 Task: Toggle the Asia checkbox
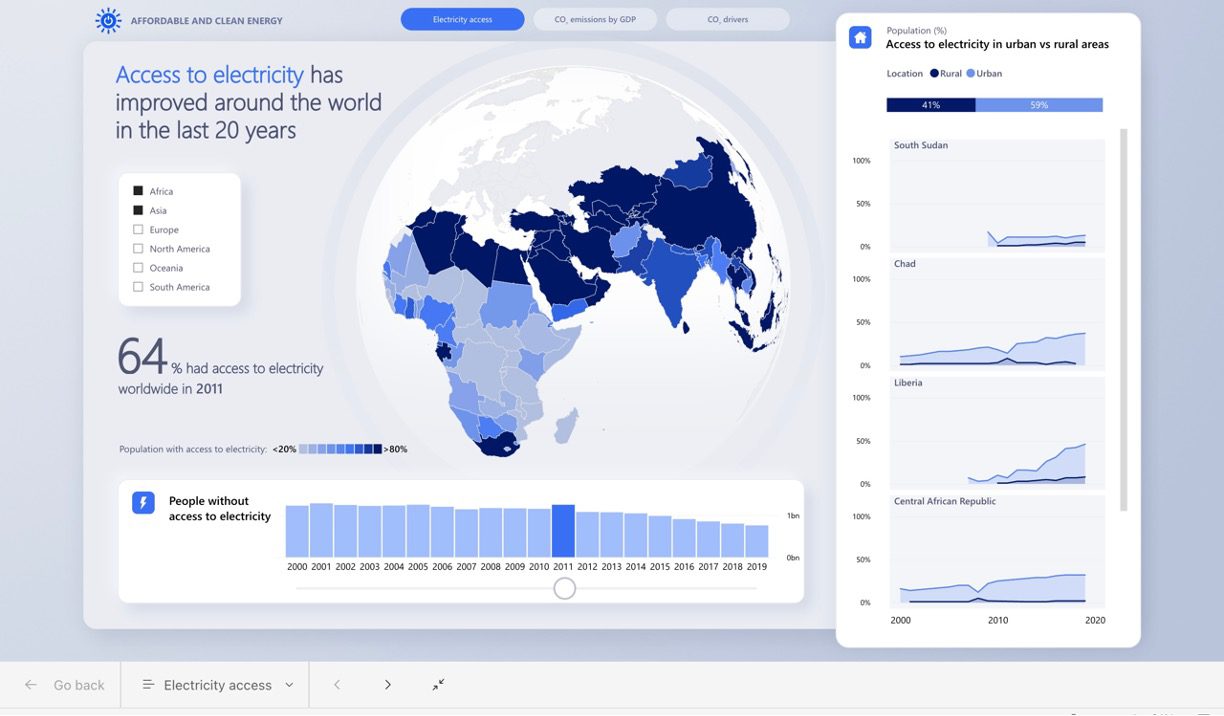138,210
